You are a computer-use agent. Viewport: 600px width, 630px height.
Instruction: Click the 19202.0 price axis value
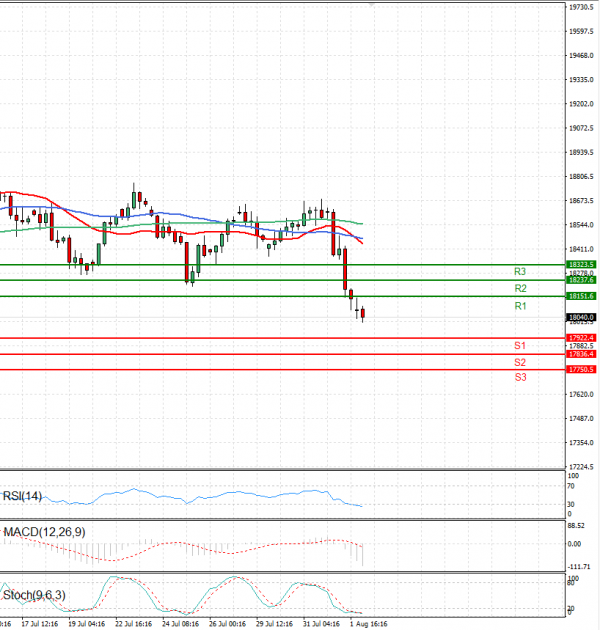coord(581,104)
